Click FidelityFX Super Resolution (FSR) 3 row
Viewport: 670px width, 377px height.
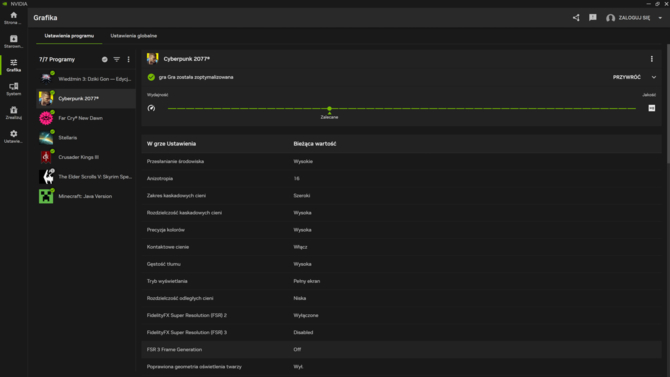pos(401,332)
